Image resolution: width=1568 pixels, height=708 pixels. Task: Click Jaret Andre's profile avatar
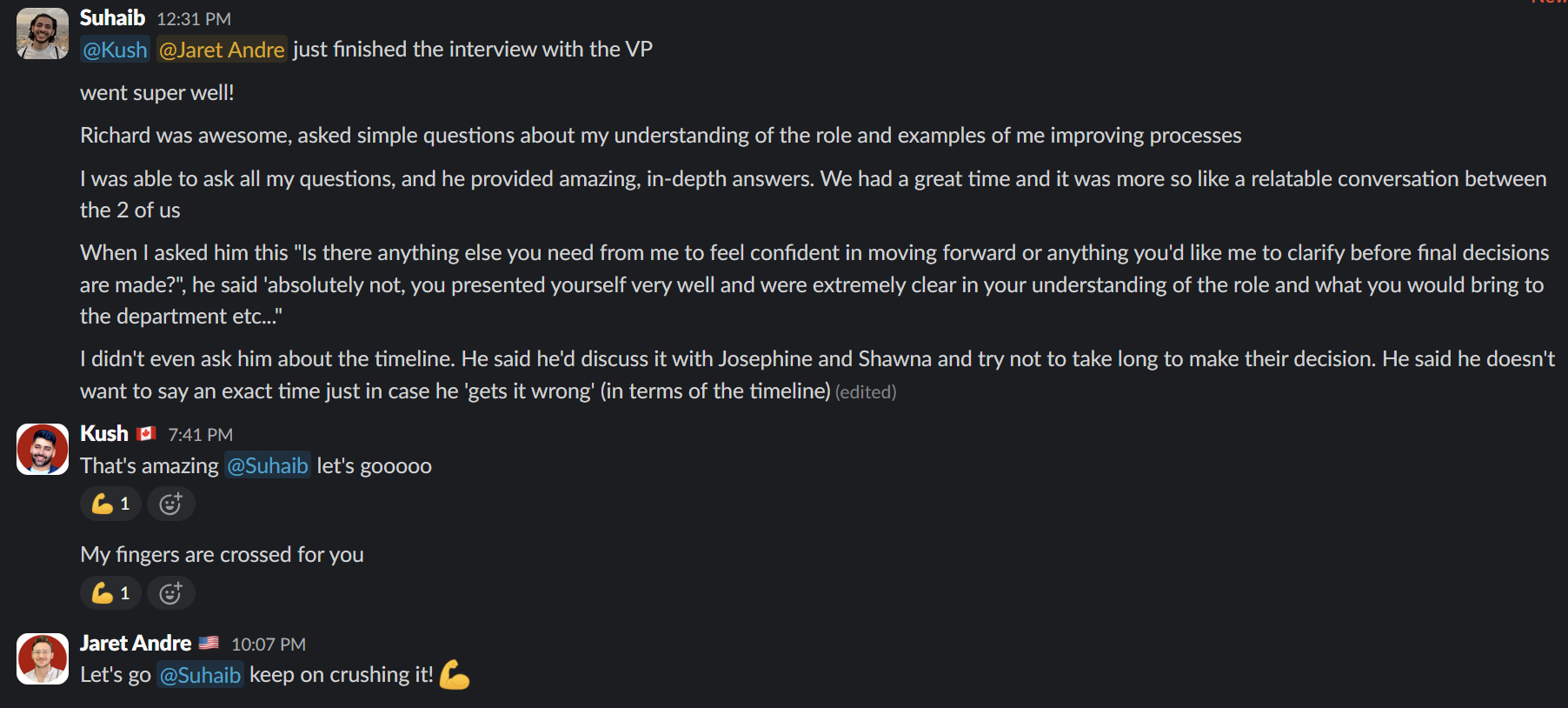click(x=43, y=658)
